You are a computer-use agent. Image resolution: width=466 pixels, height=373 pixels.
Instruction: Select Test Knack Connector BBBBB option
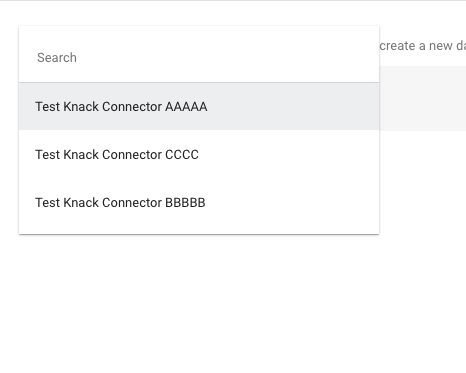[x=199, y=203]
